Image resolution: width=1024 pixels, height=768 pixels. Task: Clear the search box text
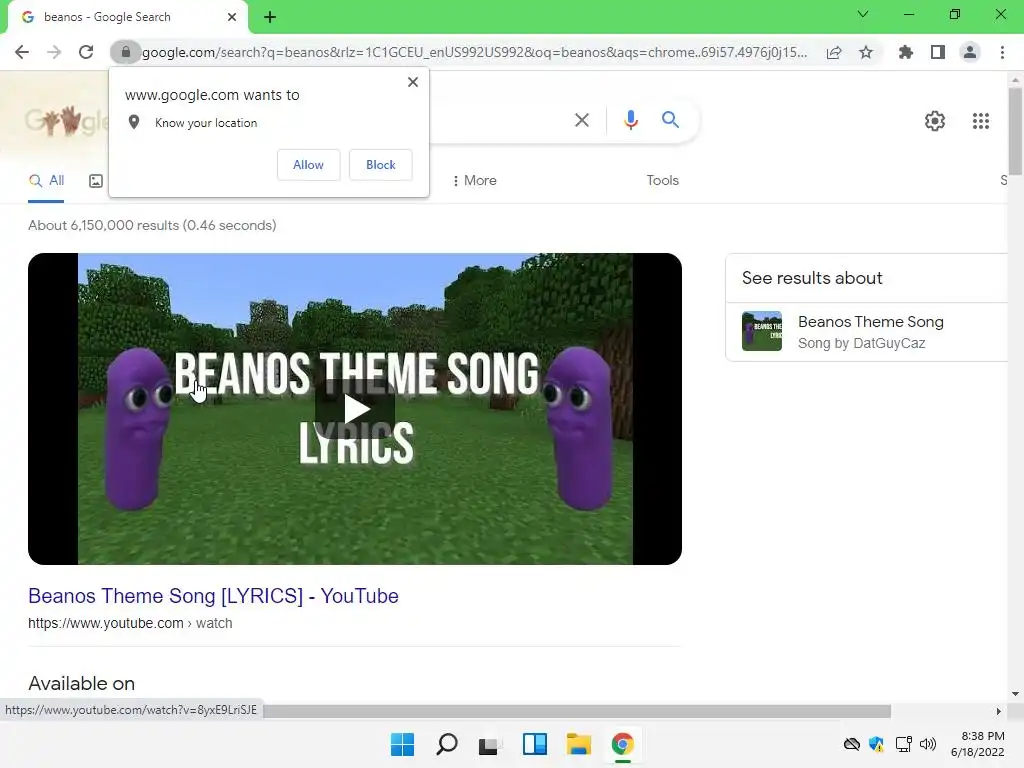581,120
